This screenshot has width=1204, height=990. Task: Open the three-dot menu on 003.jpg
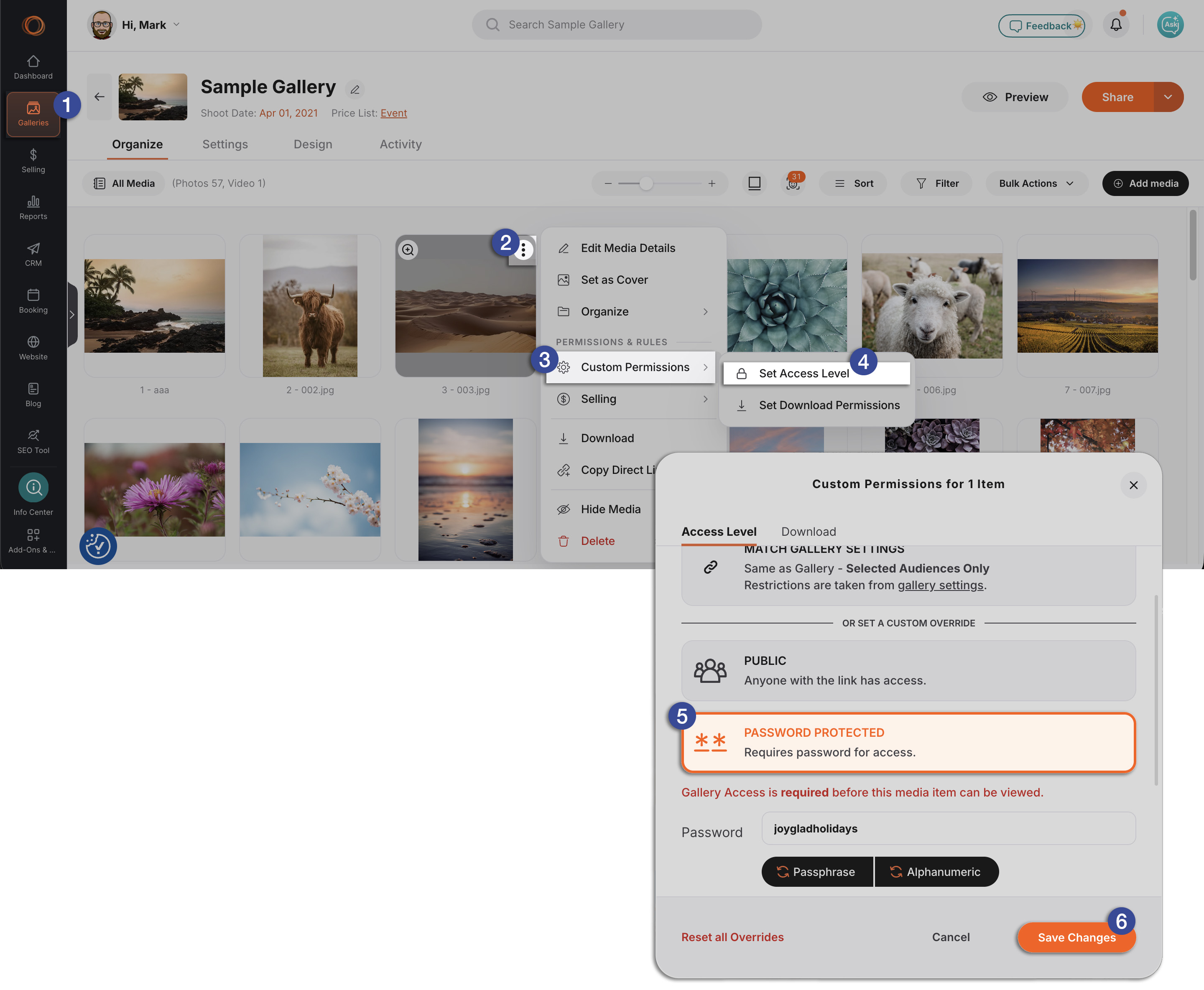pyautogui.click(x=523, y=250)
